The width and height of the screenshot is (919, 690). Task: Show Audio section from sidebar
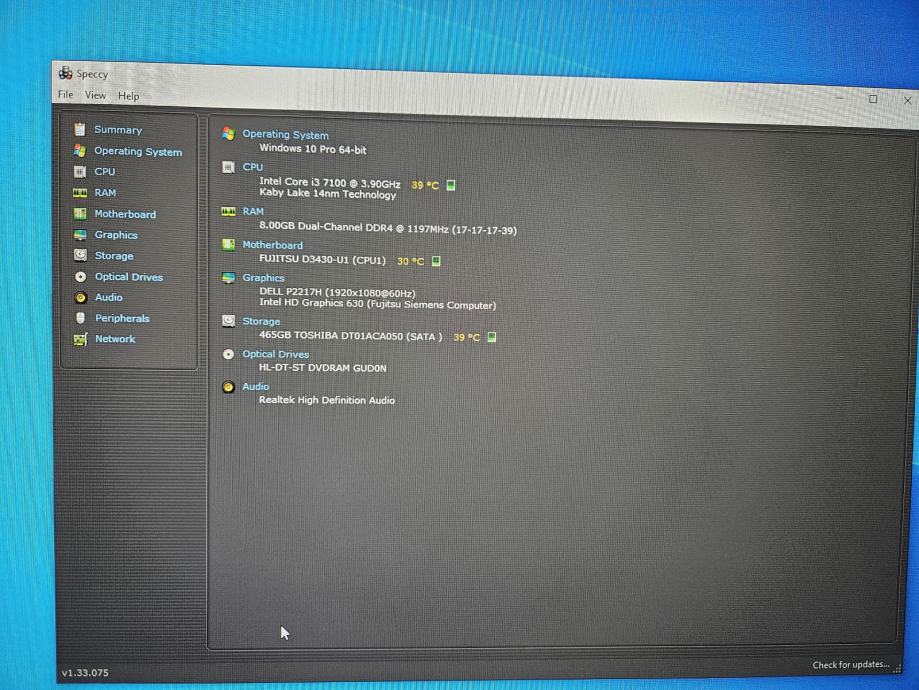[x=109, y=297]
